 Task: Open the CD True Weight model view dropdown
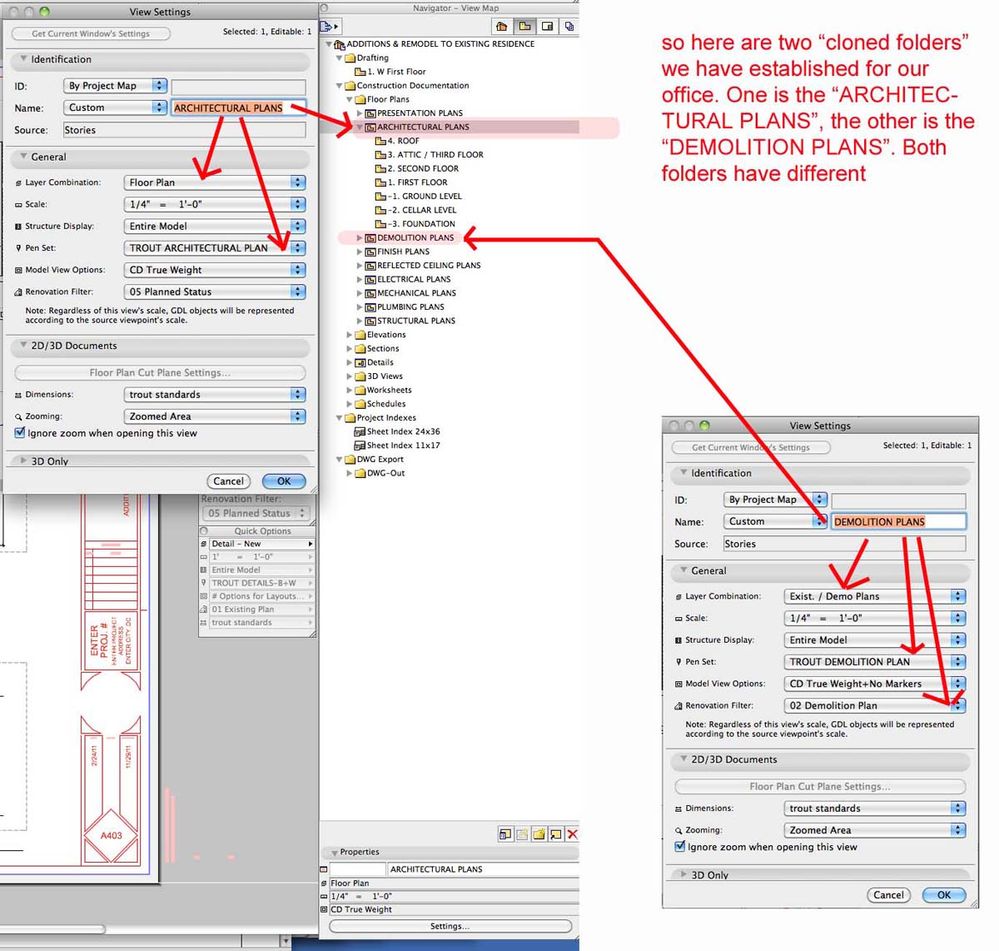(x=215, y=269)
